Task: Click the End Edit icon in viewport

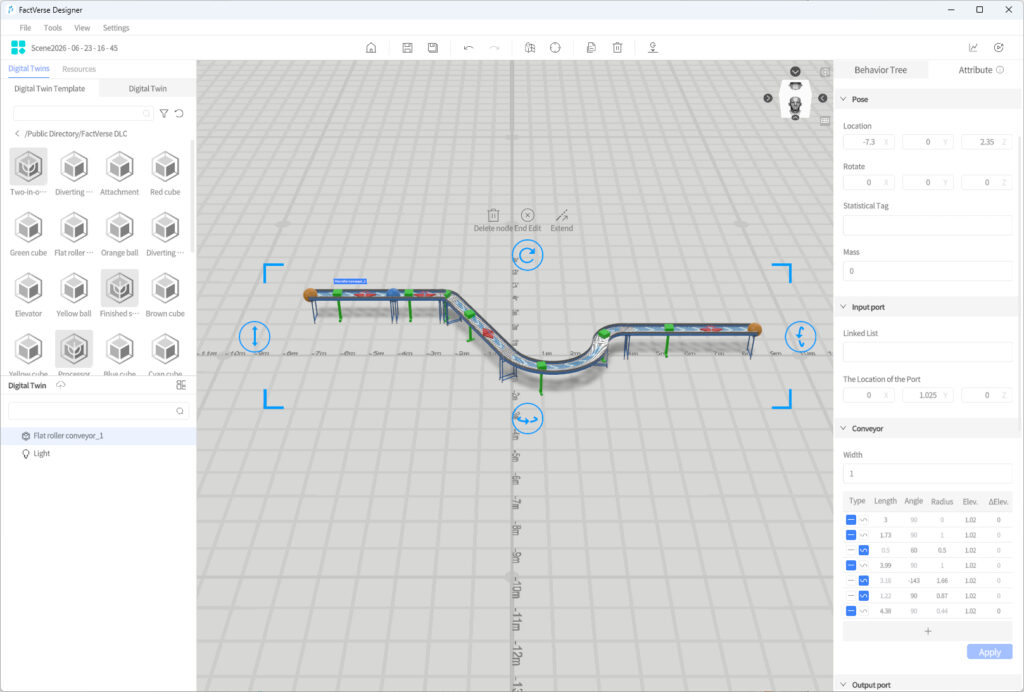Action: [528, 215]
